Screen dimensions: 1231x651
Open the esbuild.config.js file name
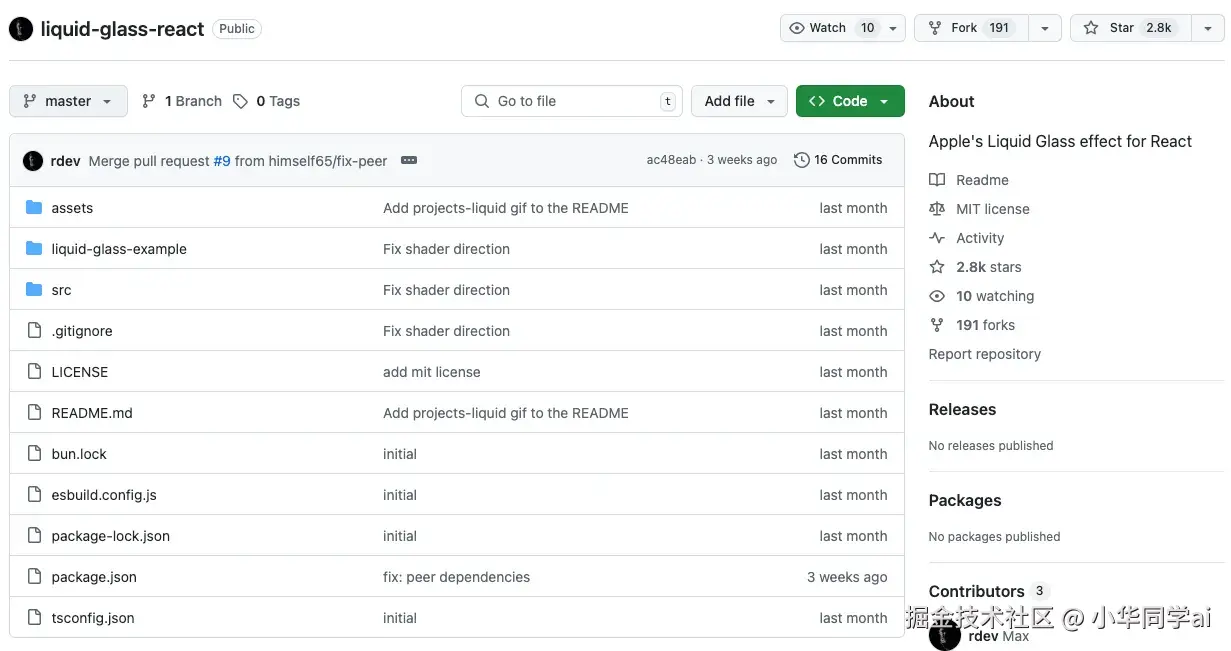(104, 495)
